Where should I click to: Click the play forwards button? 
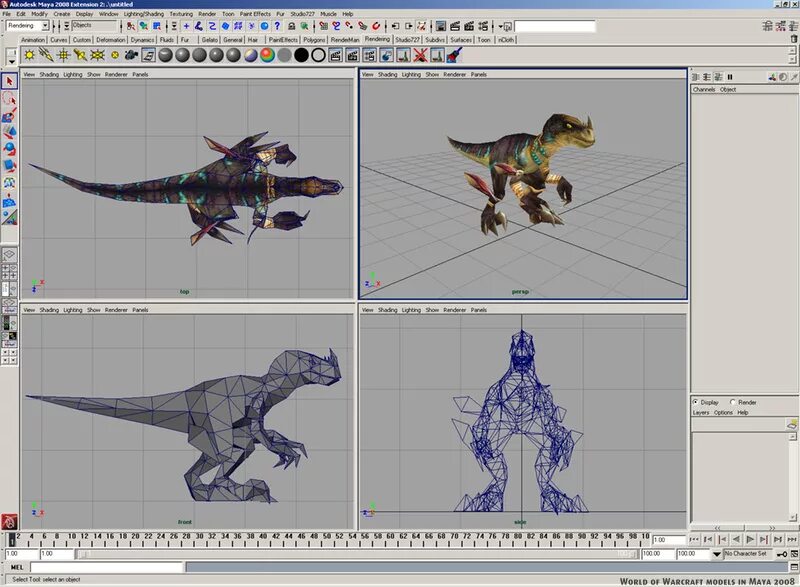click(750, 539)
